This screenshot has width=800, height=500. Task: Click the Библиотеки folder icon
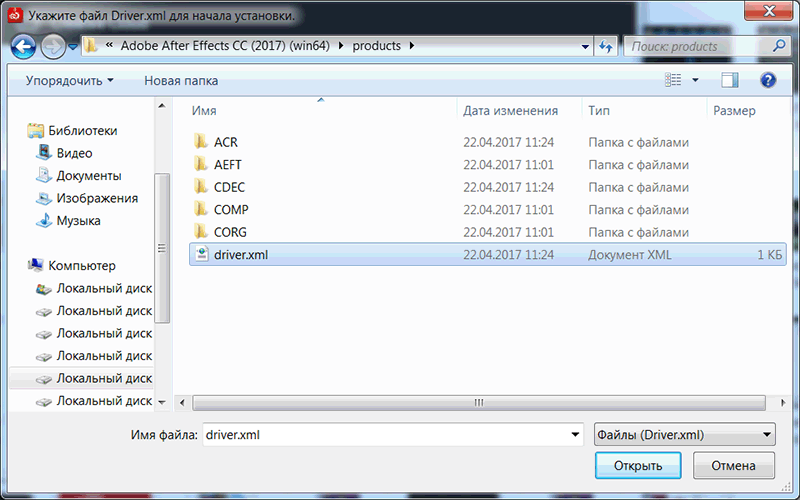35,131
